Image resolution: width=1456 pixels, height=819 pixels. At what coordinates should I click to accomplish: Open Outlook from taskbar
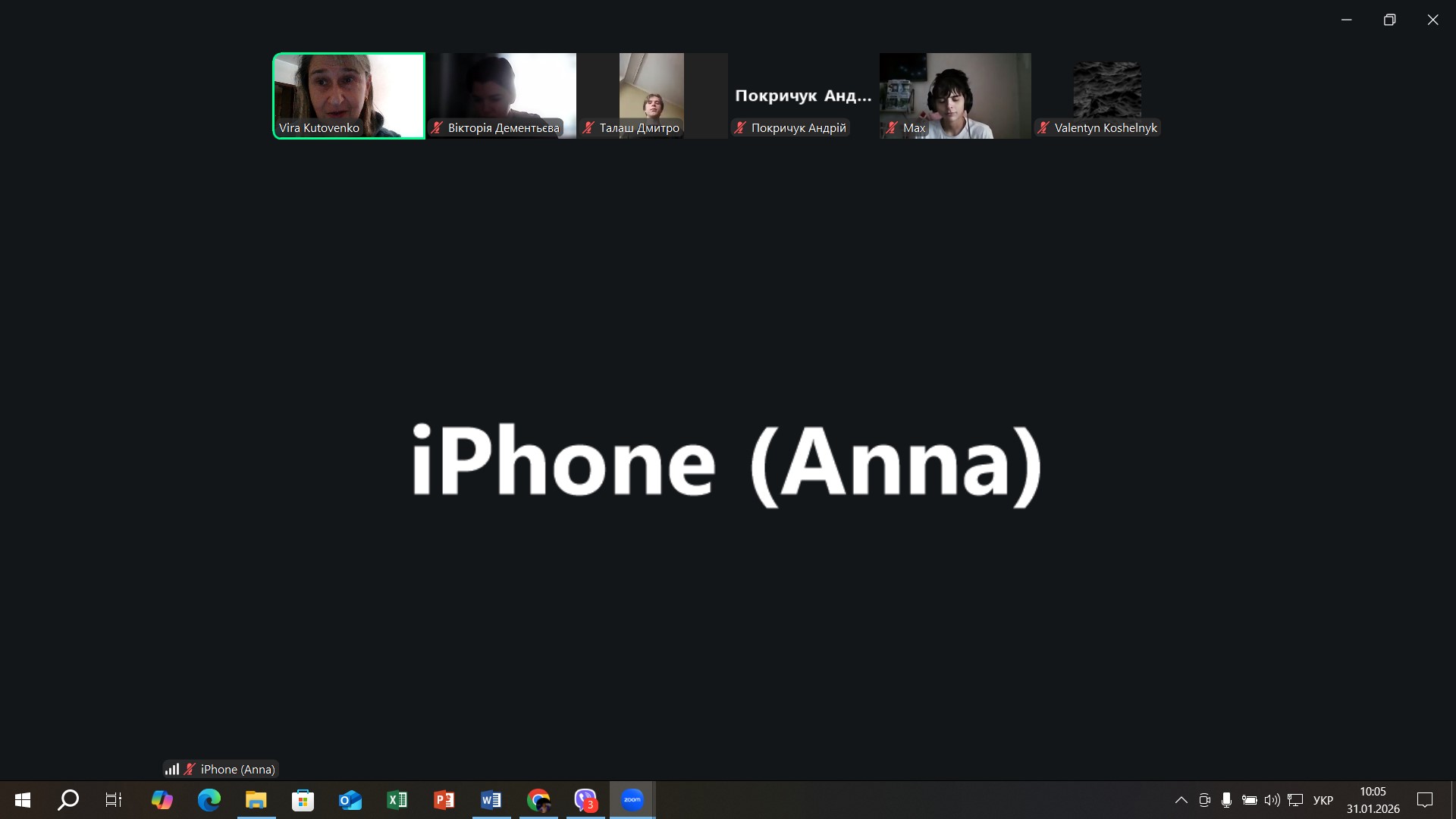tap(350, 799)
